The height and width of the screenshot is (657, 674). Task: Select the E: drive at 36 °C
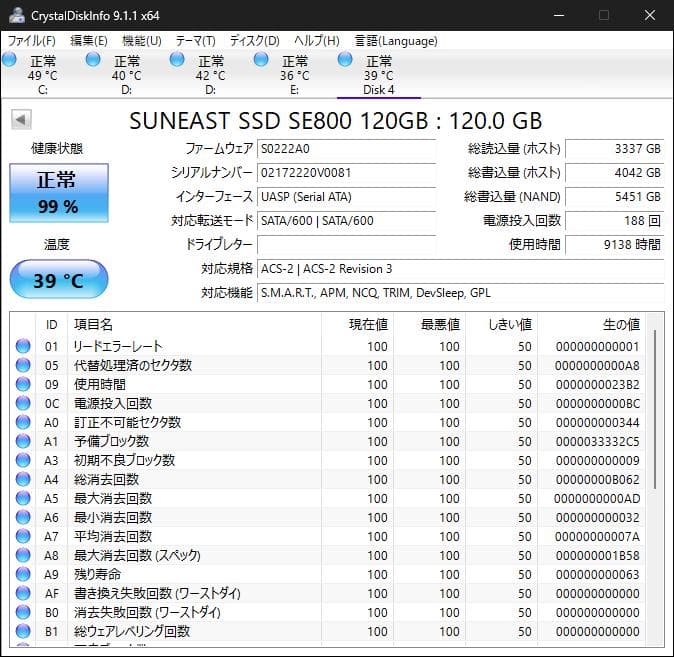click(x=262, y=61)
